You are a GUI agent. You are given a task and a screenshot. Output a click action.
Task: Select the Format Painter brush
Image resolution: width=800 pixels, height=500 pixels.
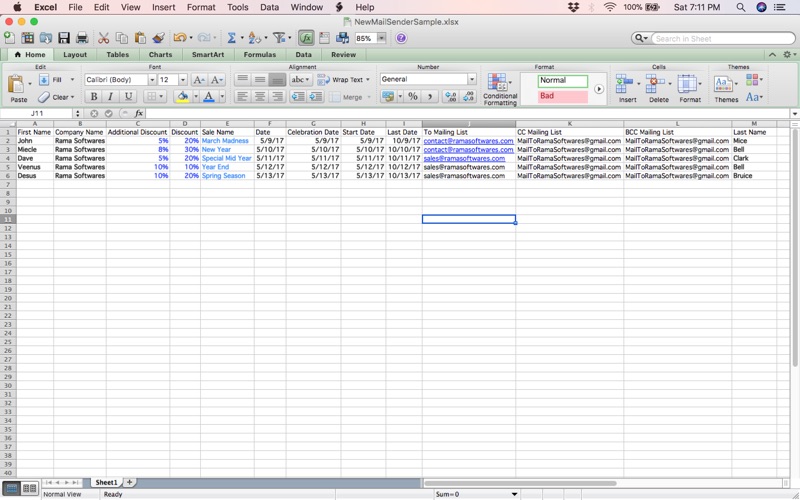click(158, 38)
